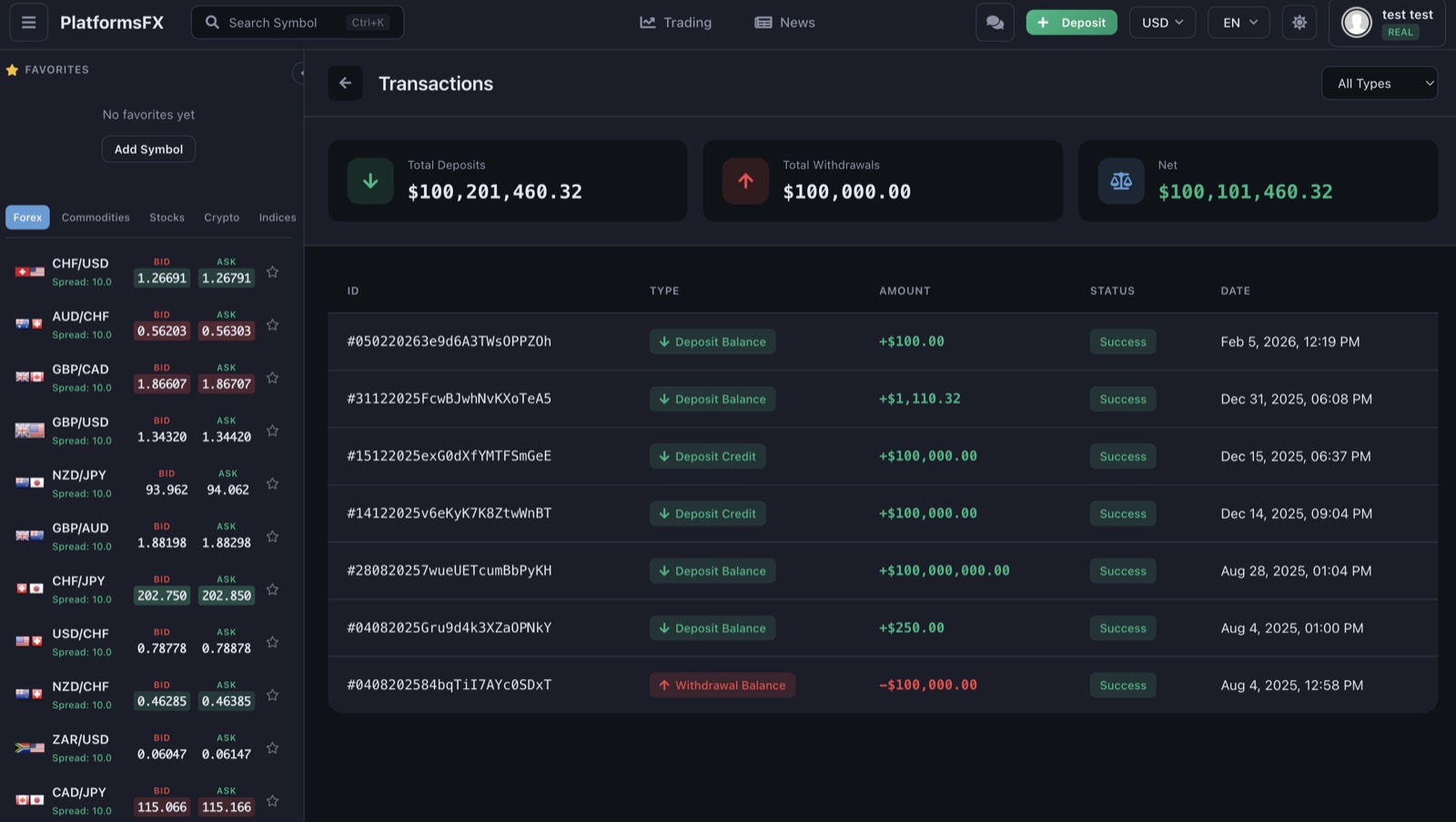Click the CHF/JPY ask price 202.850
The height and width of the screenshot is (822, 1456).
tap(227, 595)
